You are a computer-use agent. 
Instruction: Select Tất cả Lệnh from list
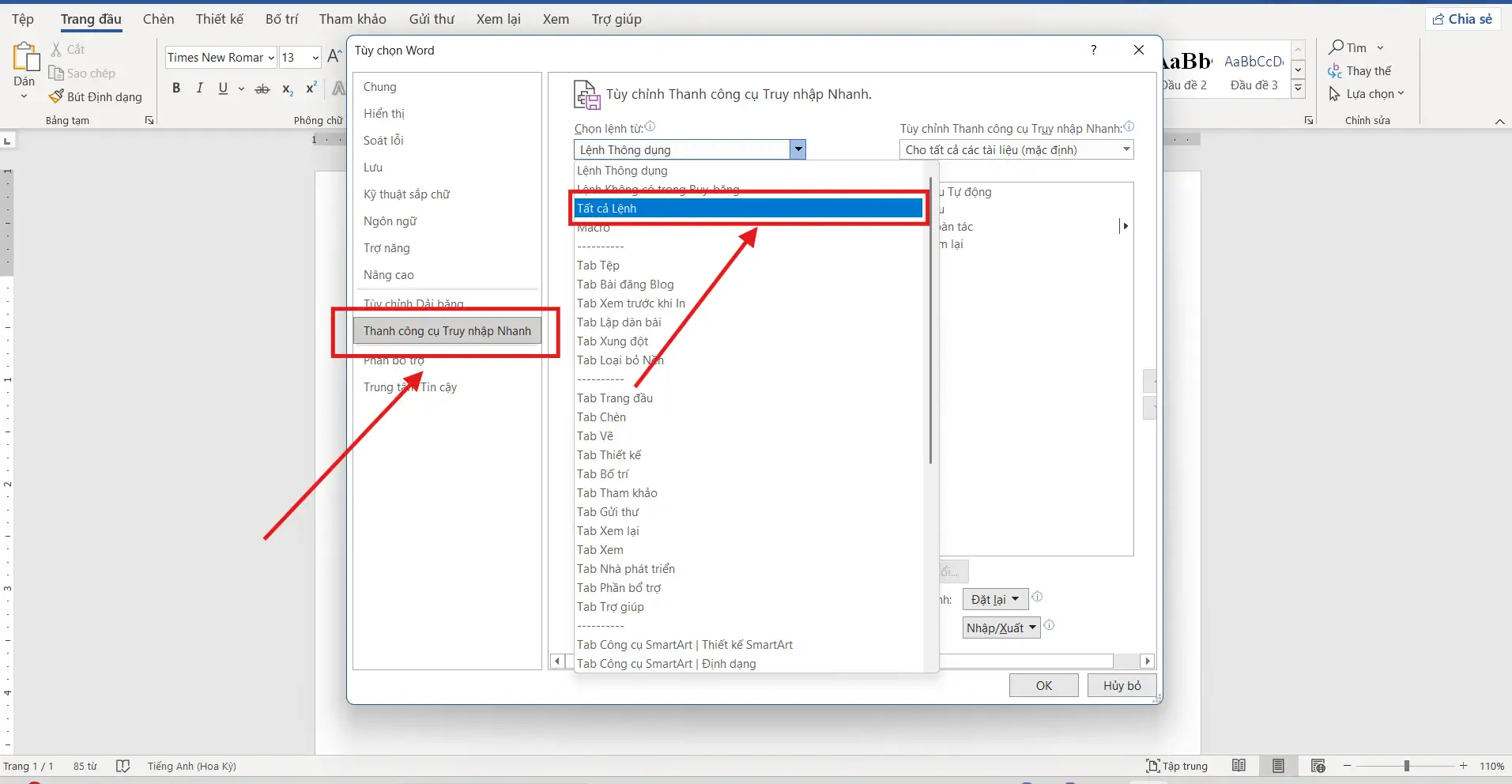pyautogui.click(x=748, y=208)
